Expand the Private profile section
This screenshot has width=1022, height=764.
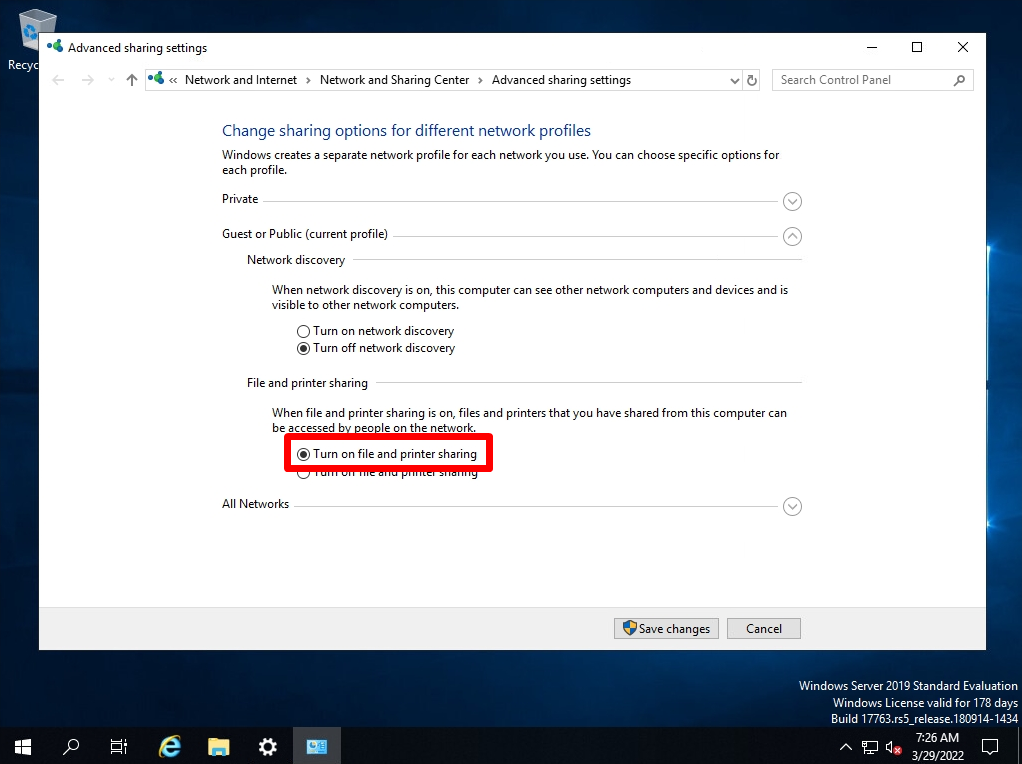(x=792, y=201)
